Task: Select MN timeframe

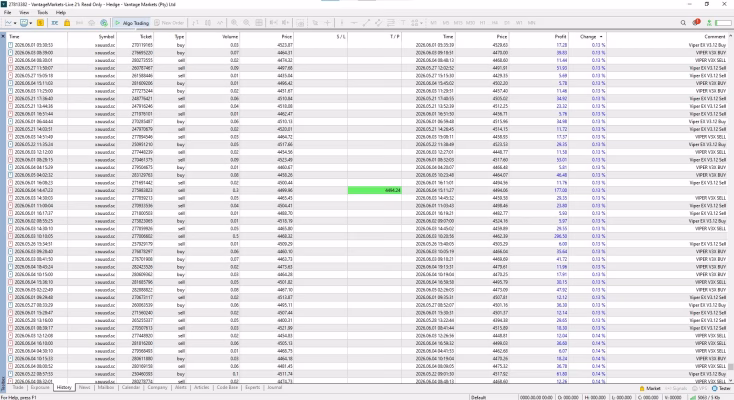Action: [531, 22]
